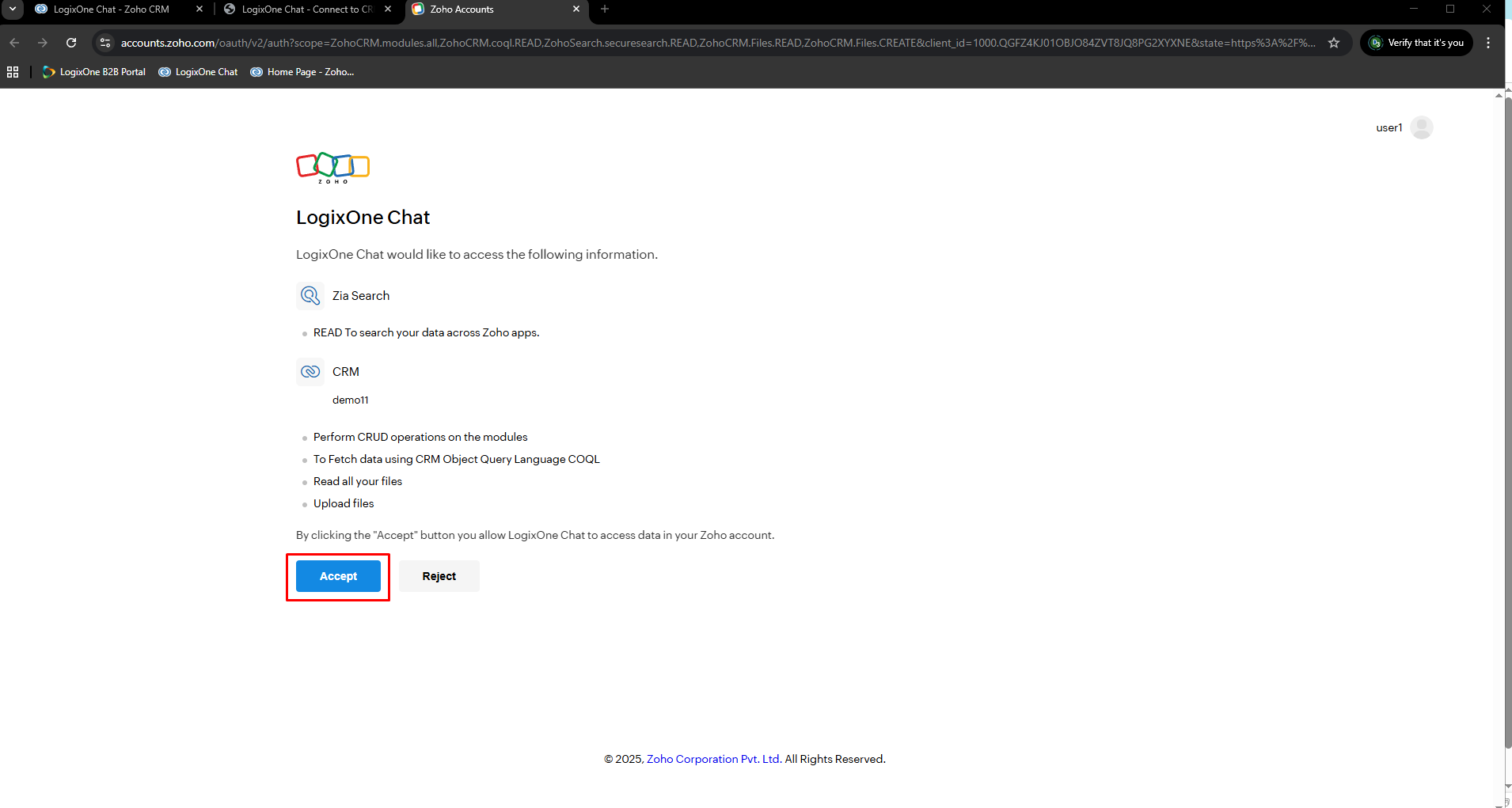1512x808 pixels.
Task: Click the Zoho logo
Action: (333, 168)
